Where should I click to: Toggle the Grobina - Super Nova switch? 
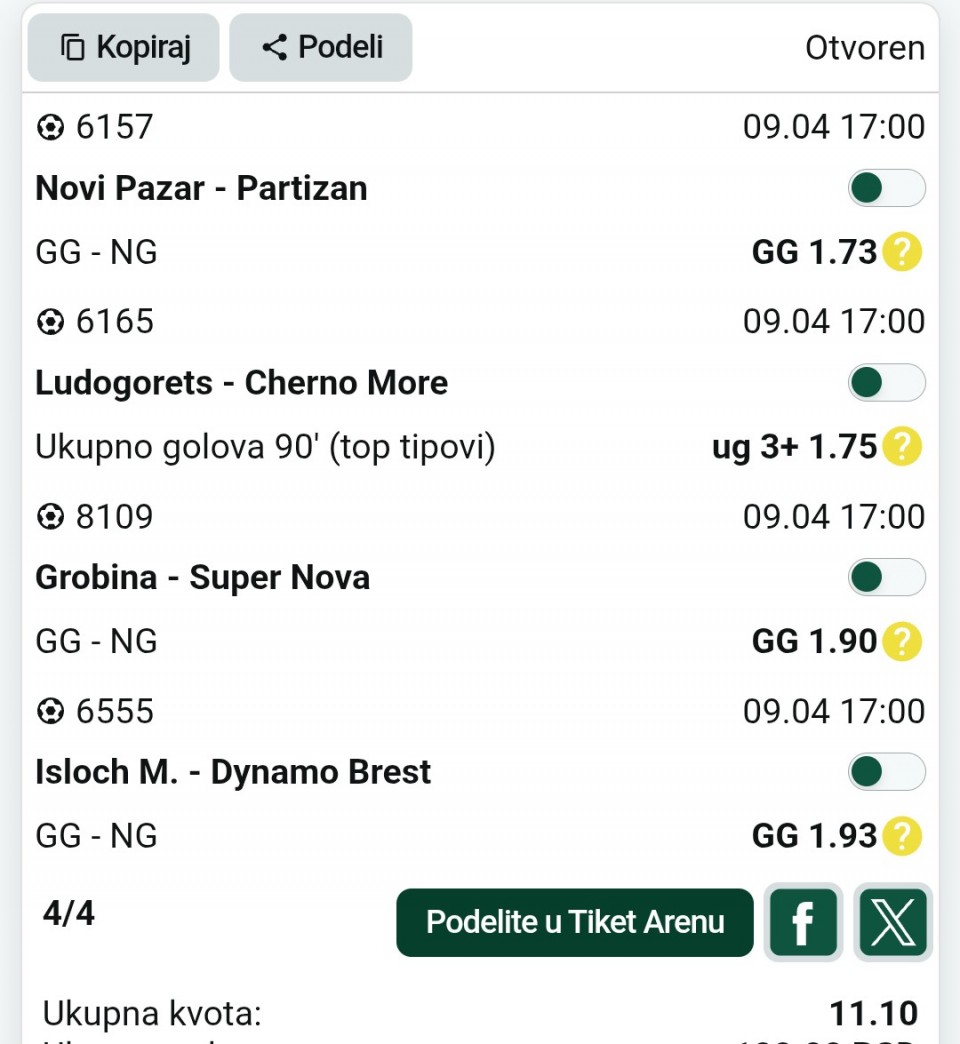pyautogui.click(x=886, y=577)
